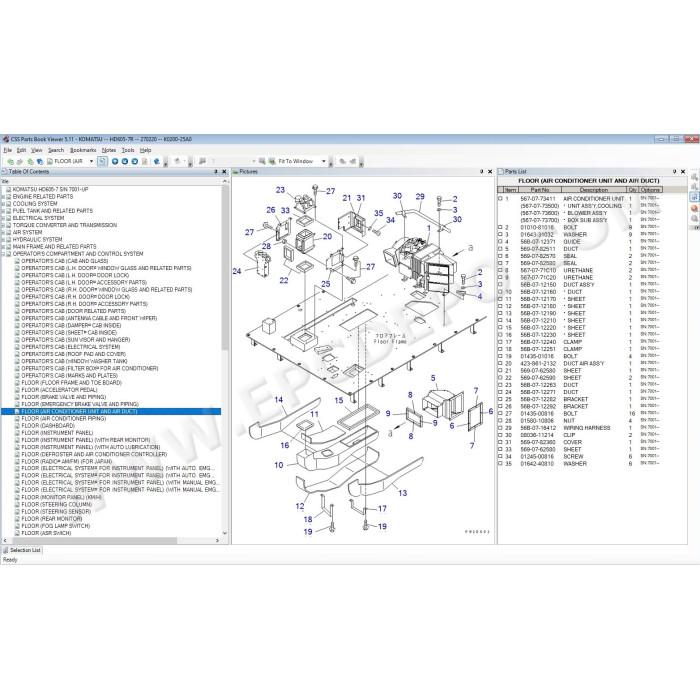
Task: Pin the Pictures panel
Action: point(481,172)
